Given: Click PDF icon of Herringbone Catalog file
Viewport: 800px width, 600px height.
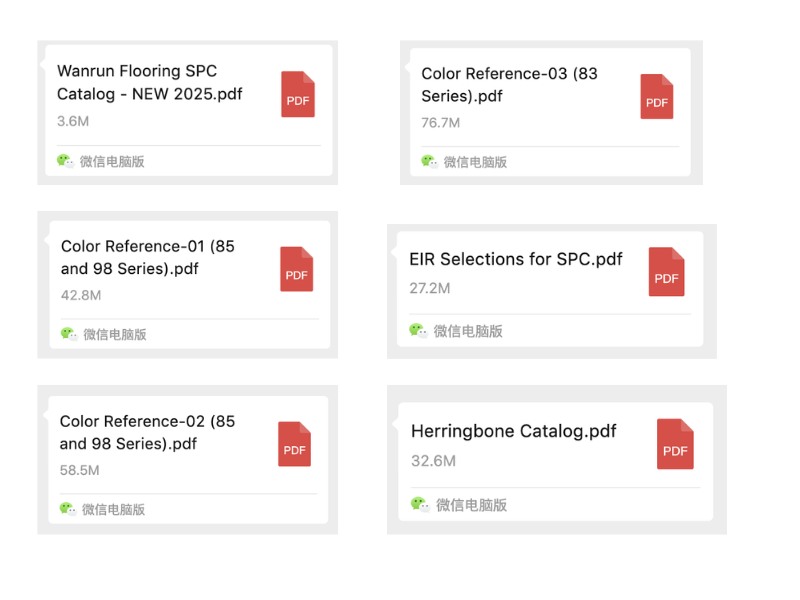Looking at the screenshot, I should click(675, 444).
